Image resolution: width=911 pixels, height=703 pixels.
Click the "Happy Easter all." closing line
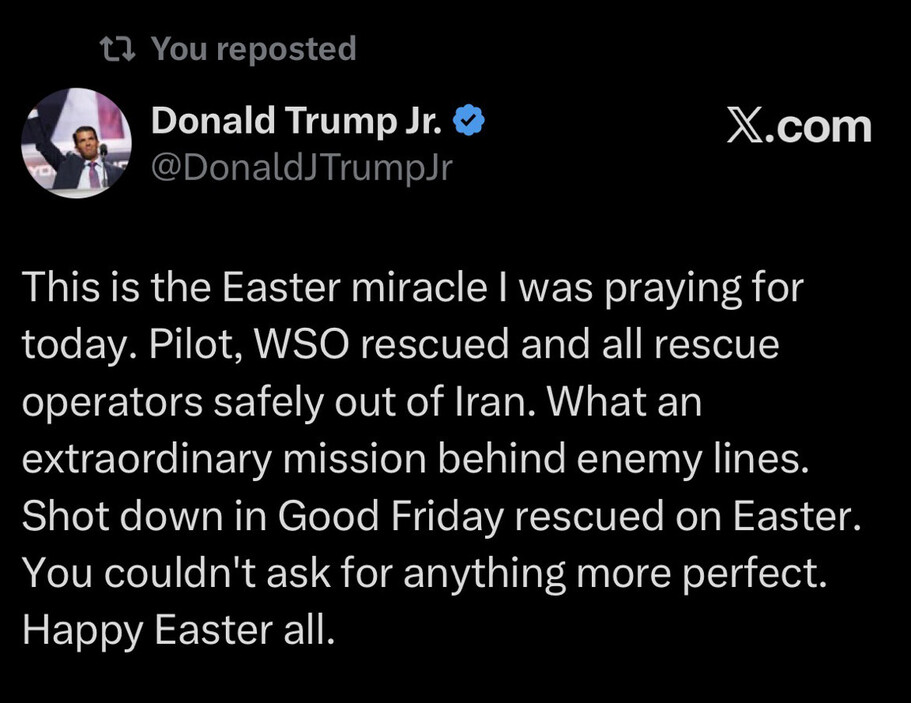[175, 631]
